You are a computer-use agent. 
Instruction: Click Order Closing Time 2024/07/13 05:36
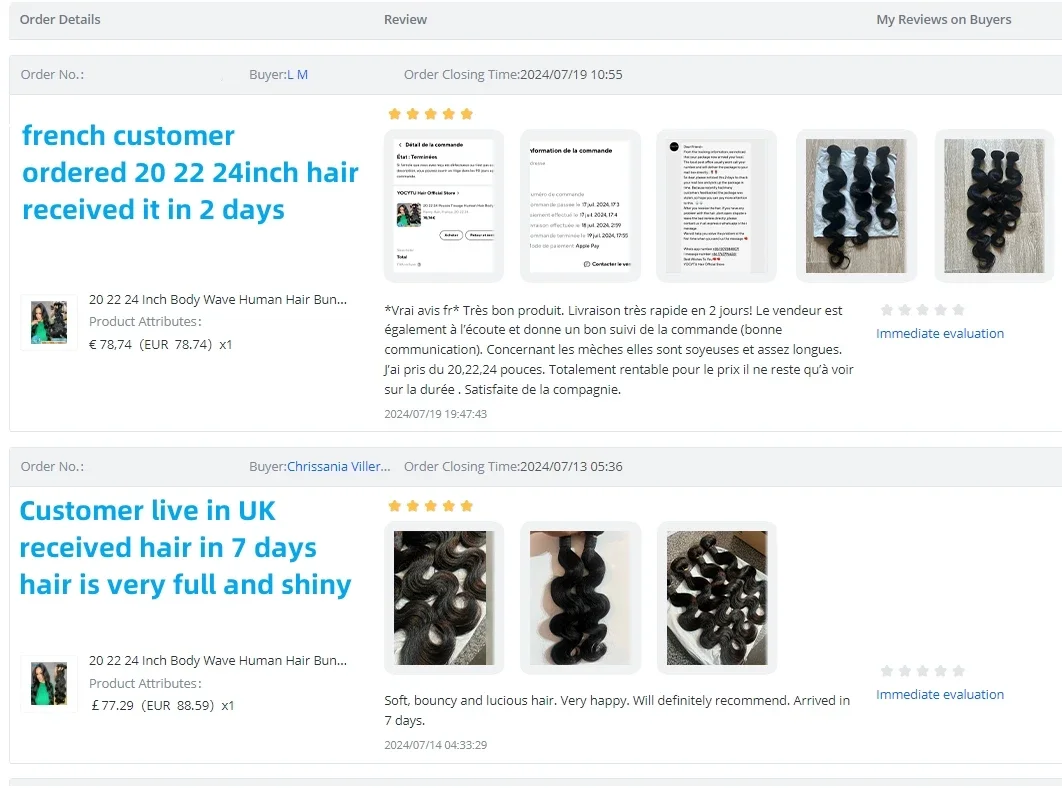click(513, 467)
